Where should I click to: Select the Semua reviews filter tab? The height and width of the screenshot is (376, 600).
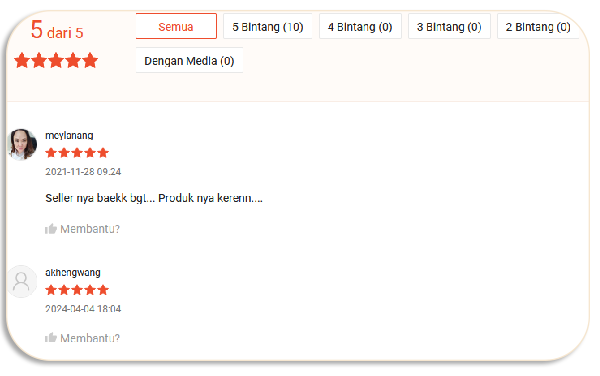(x=176, y=26)
